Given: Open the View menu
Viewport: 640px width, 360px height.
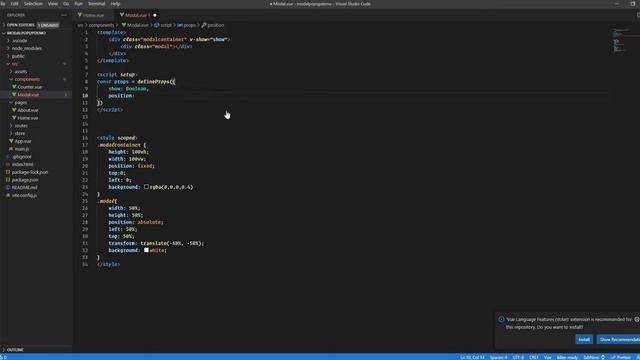Looking at the screenshot, I should [53, 4].
